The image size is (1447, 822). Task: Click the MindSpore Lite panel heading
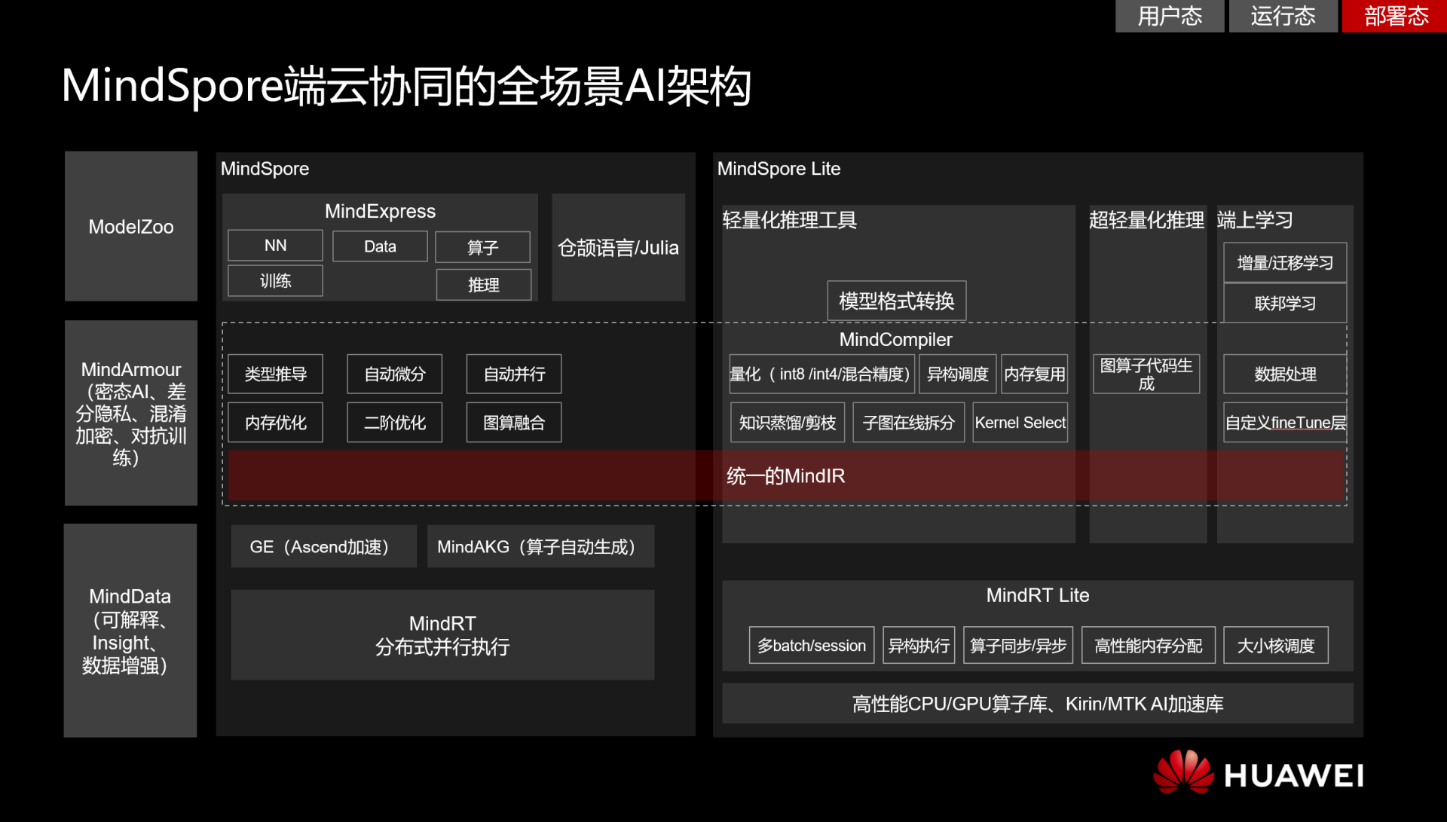(x=779, y=169)
